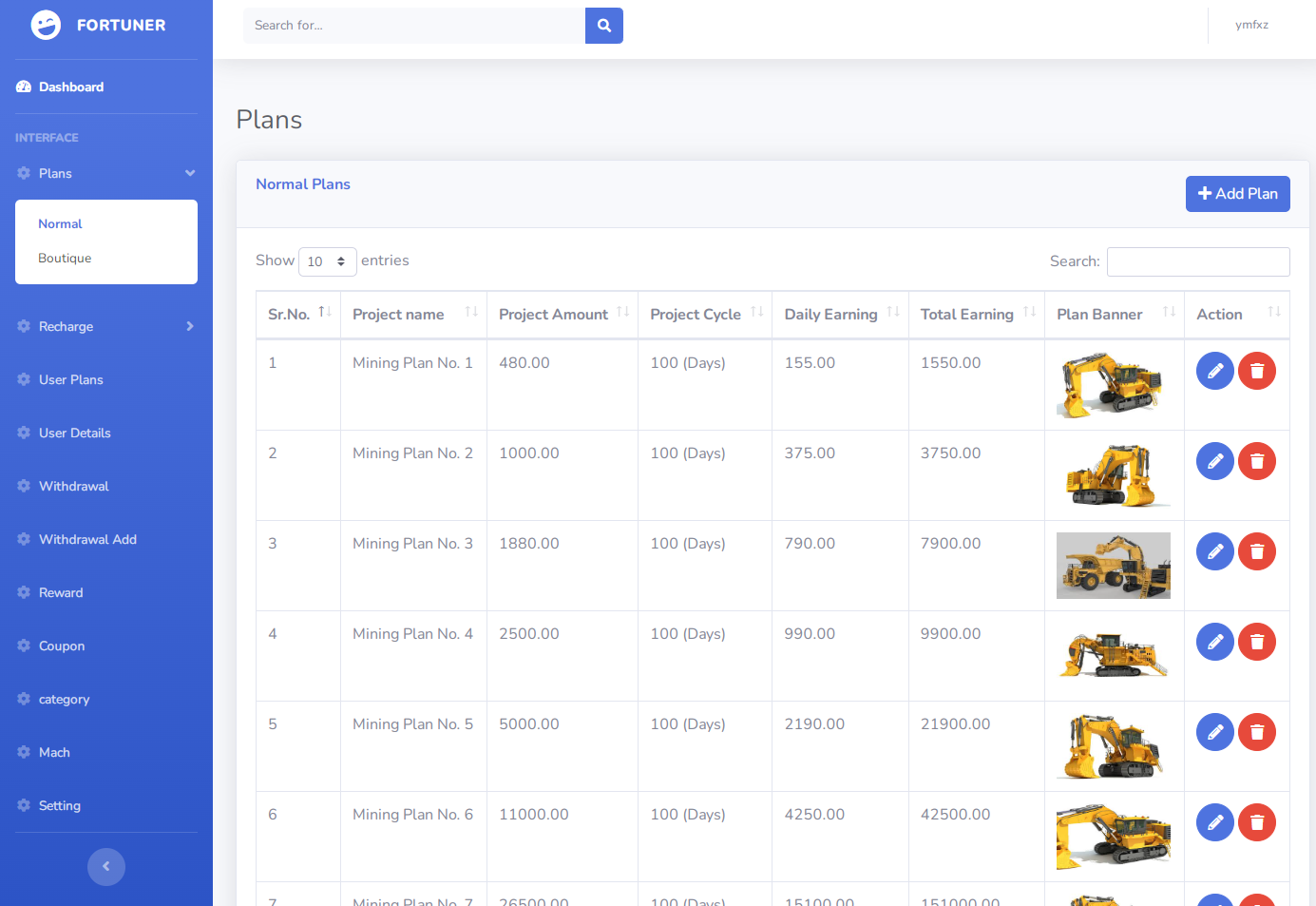Expand the Recharge sidebar menu
This screenshot has width=1316, height=906.
point(106,326)
